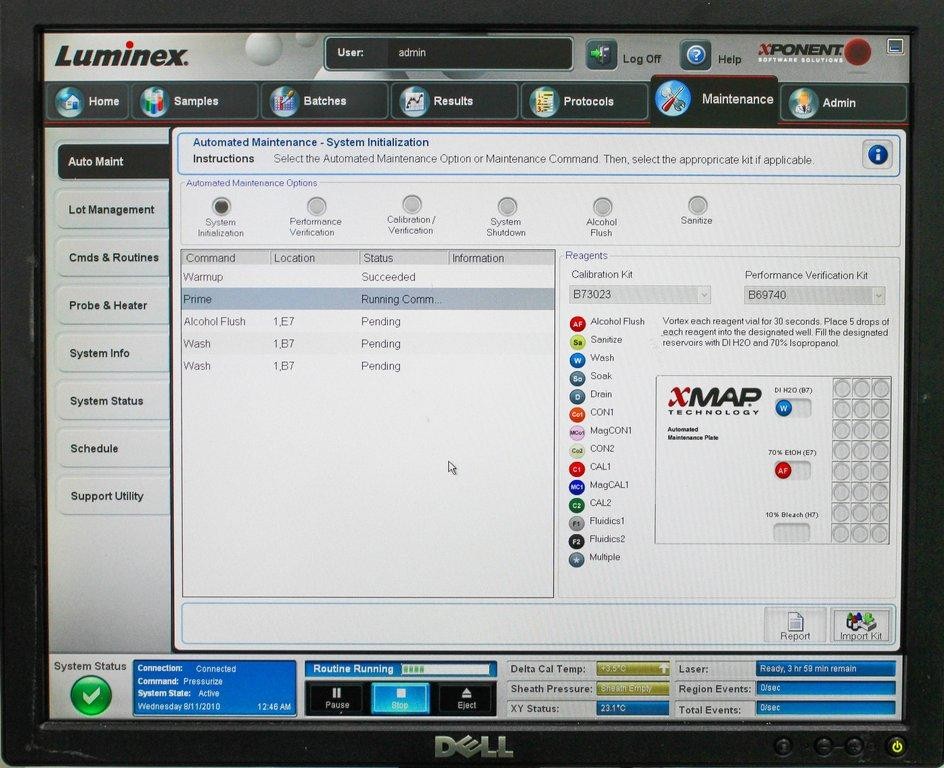
Task: Choose the Sanitize automated maintenance option
Action: [x=696, y=207]
